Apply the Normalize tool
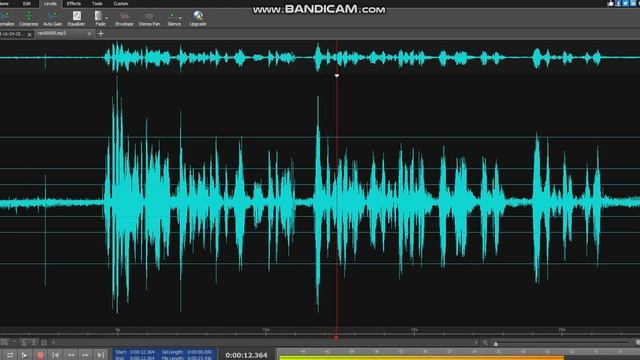The image size is (640, 360). coord(6,19)
